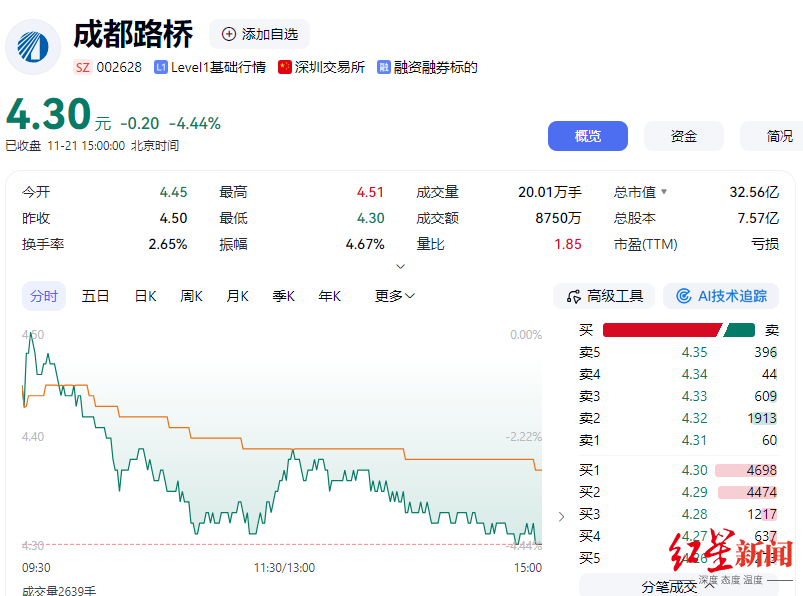Click the 成都路桥 company logo icon

[x=33, y=47]
